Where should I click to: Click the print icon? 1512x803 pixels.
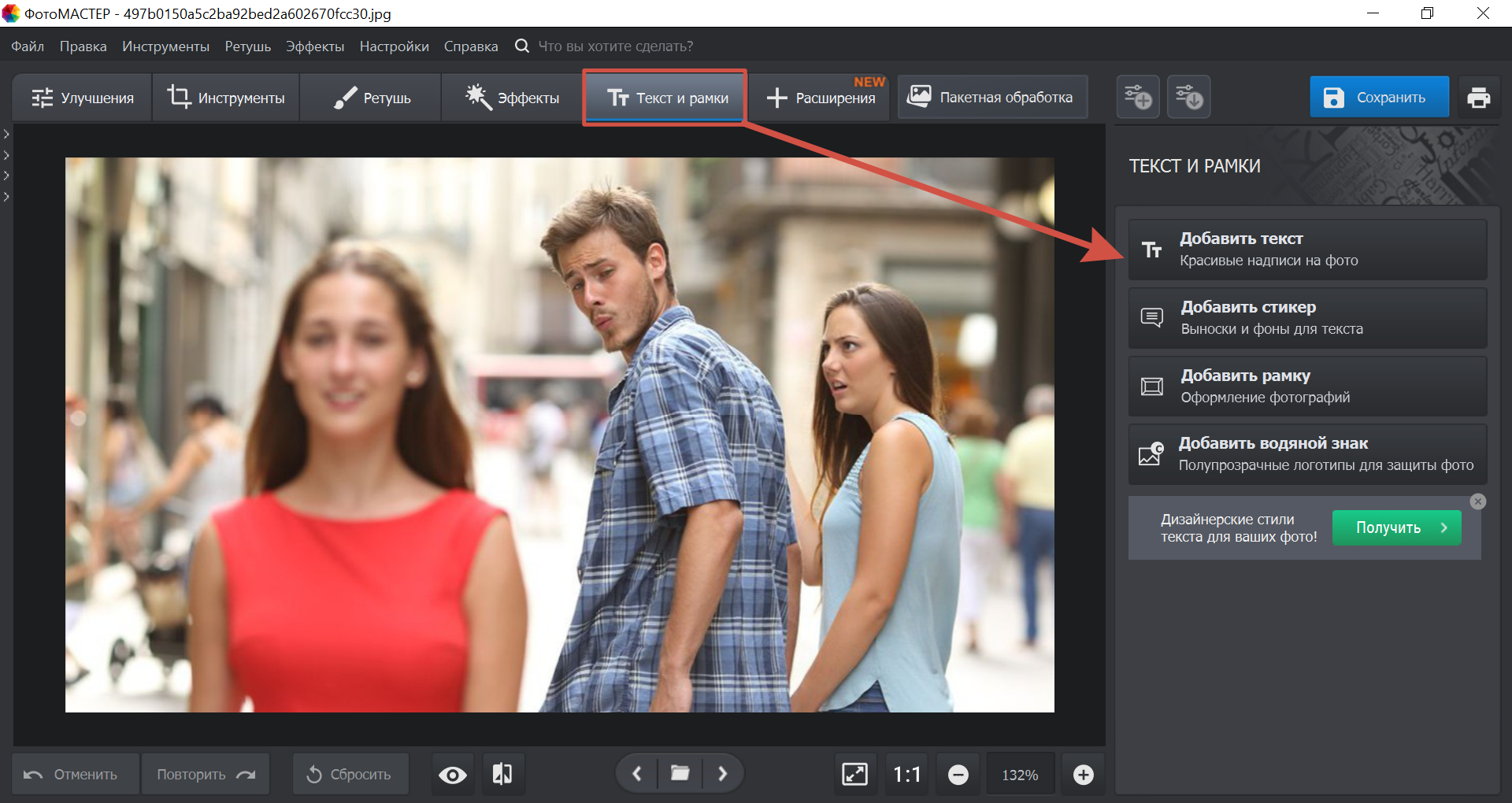click(1478, 97)
